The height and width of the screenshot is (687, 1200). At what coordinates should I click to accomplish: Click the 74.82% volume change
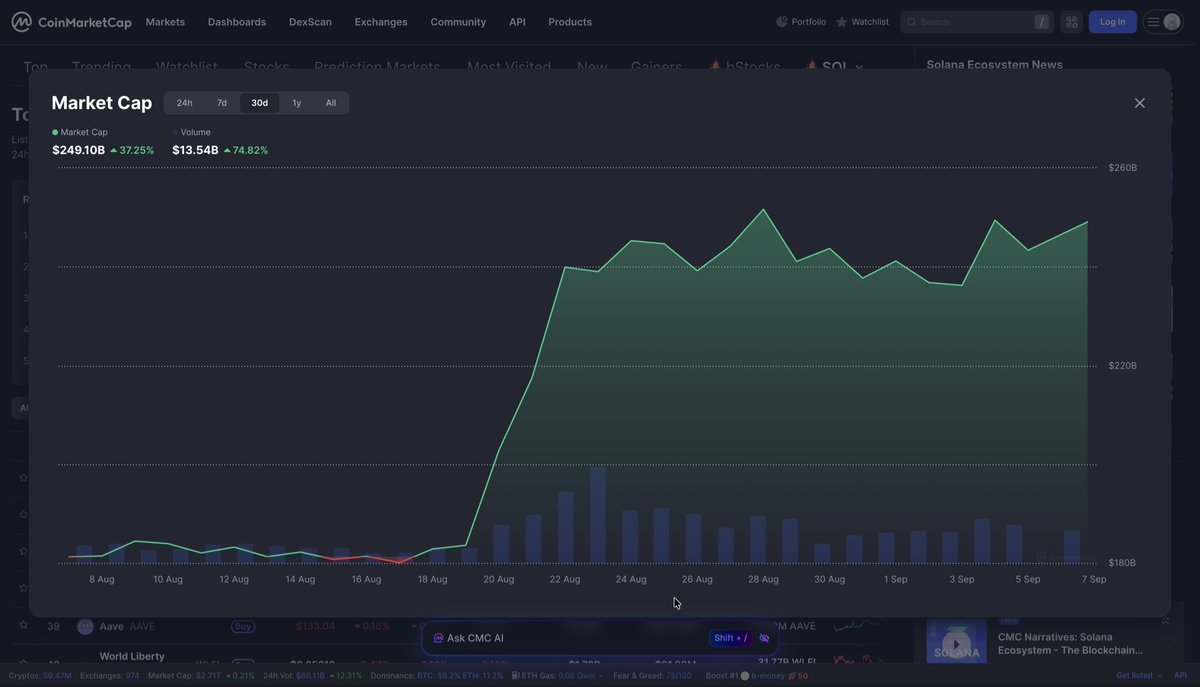[245, 150]
